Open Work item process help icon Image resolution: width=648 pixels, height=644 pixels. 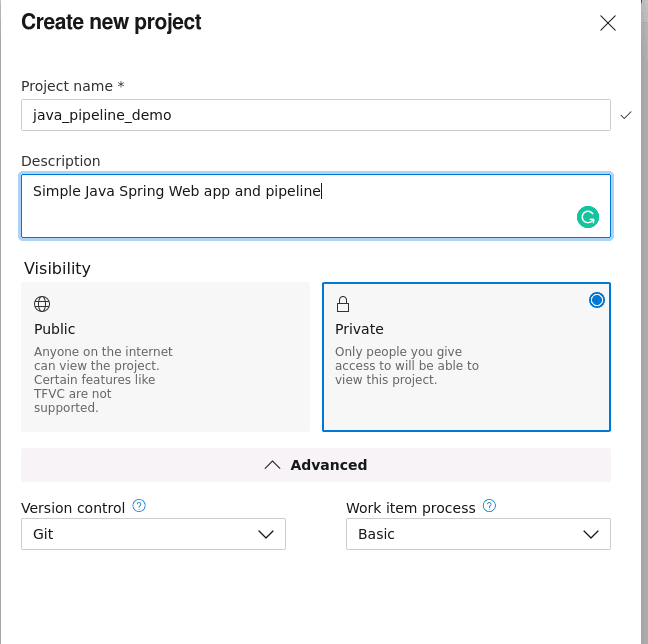click(489, 506)
